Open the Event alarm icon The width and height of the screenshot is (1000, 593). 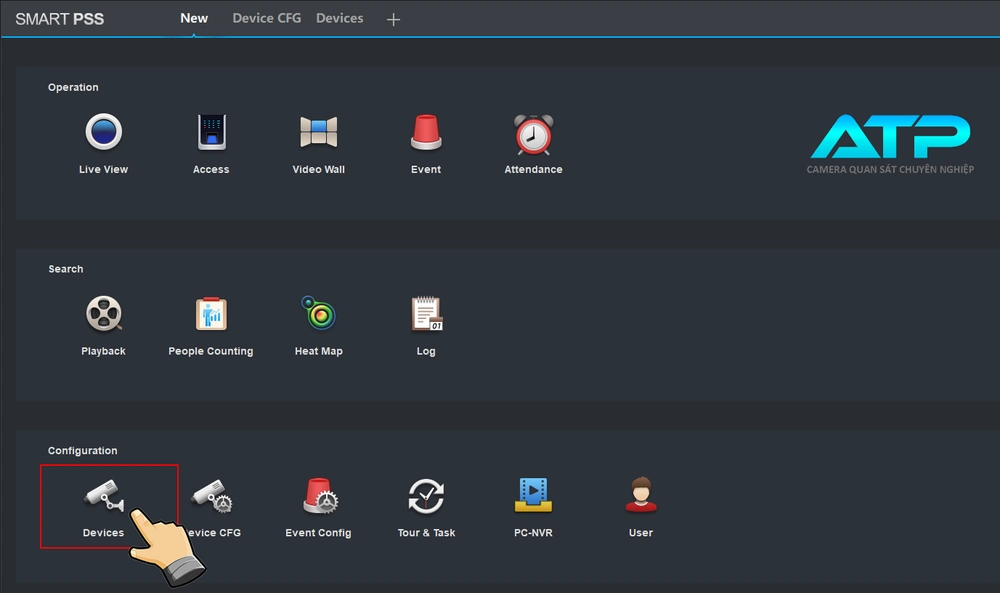click(x=426, y=133)
